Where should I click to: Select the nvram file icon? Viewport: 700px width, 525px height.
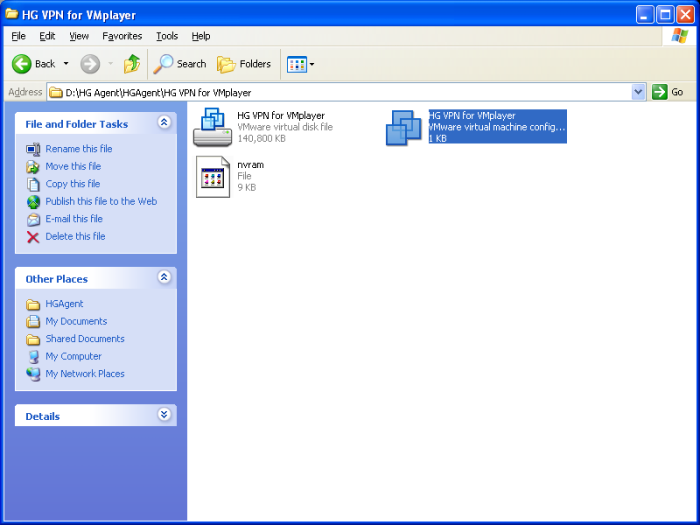[213, 177]
